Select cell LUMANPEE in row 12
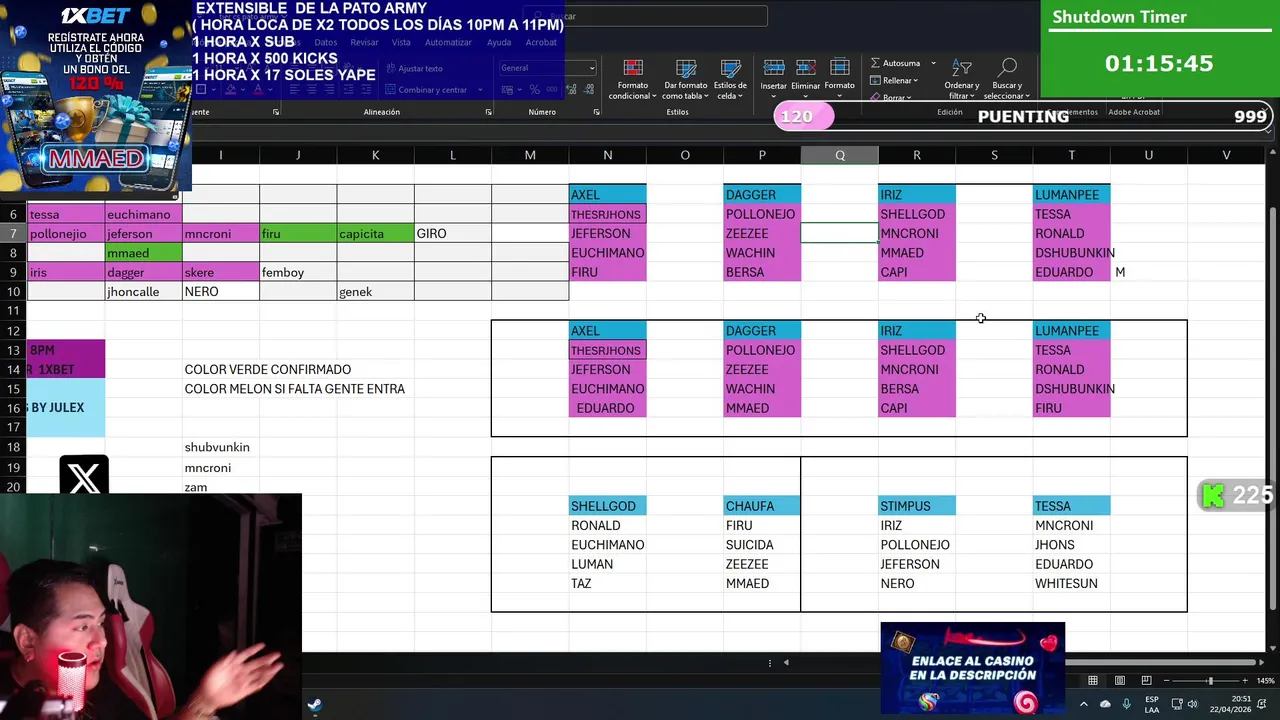The height and width of the screenshot is (720, 1280). tap(1071, 331)
